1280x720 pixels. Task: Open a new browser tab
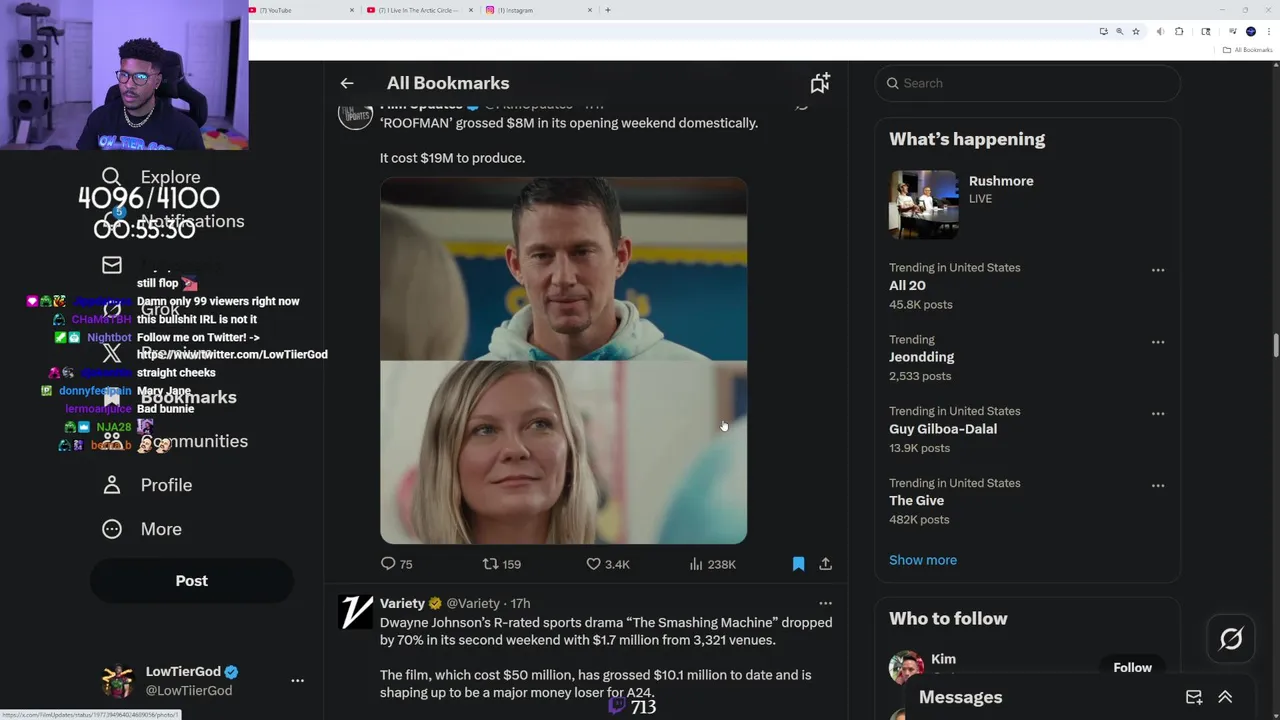coord(608,10)
